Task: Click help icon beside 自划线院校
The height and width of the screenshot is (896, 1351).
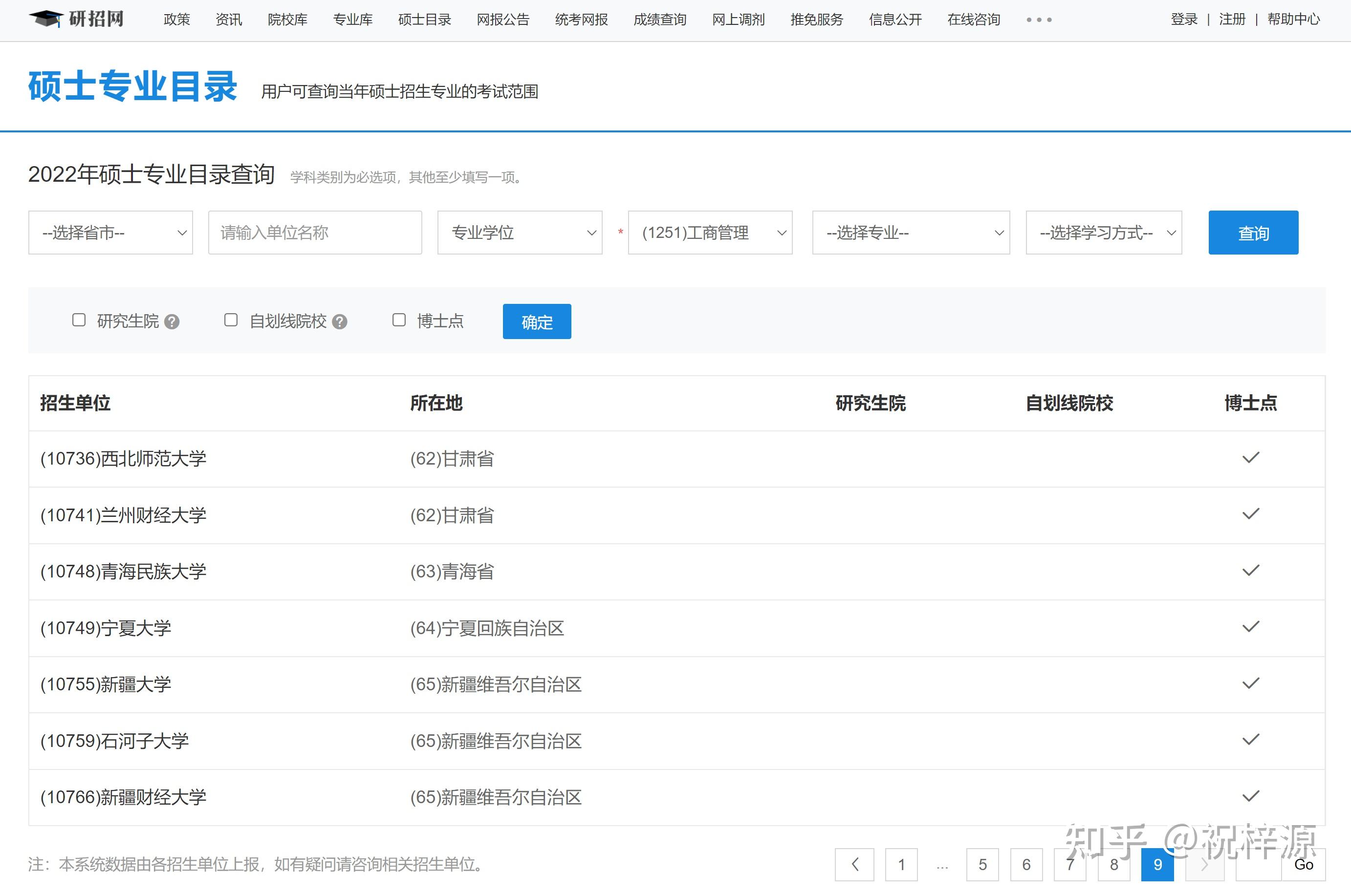Action: [340, 322]
